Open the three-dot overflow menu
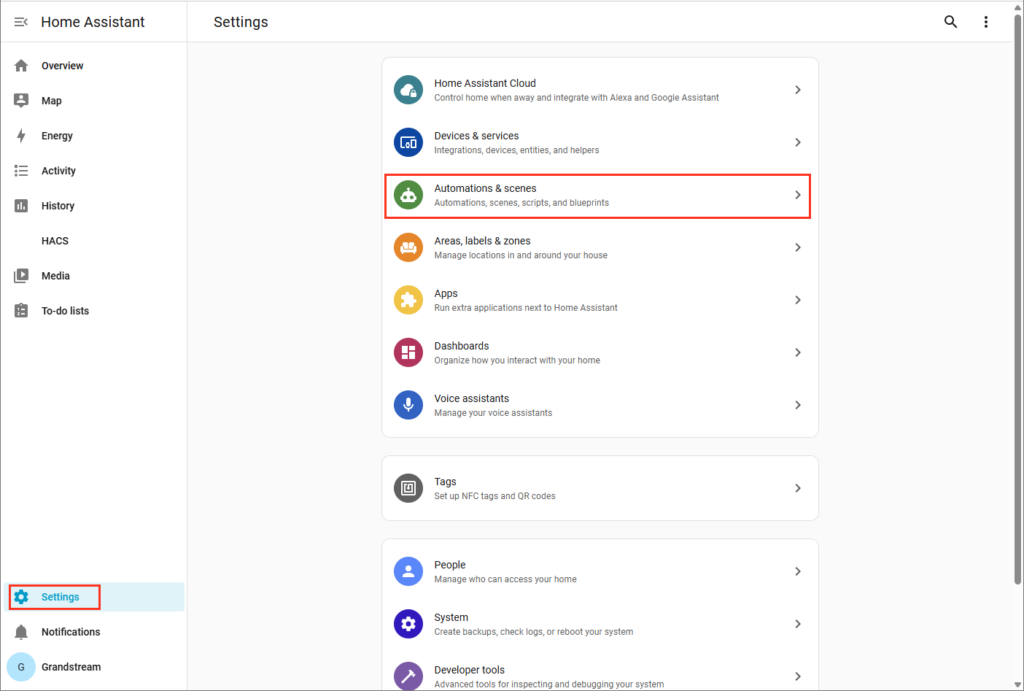1024x691 pixels. [985, 22]
